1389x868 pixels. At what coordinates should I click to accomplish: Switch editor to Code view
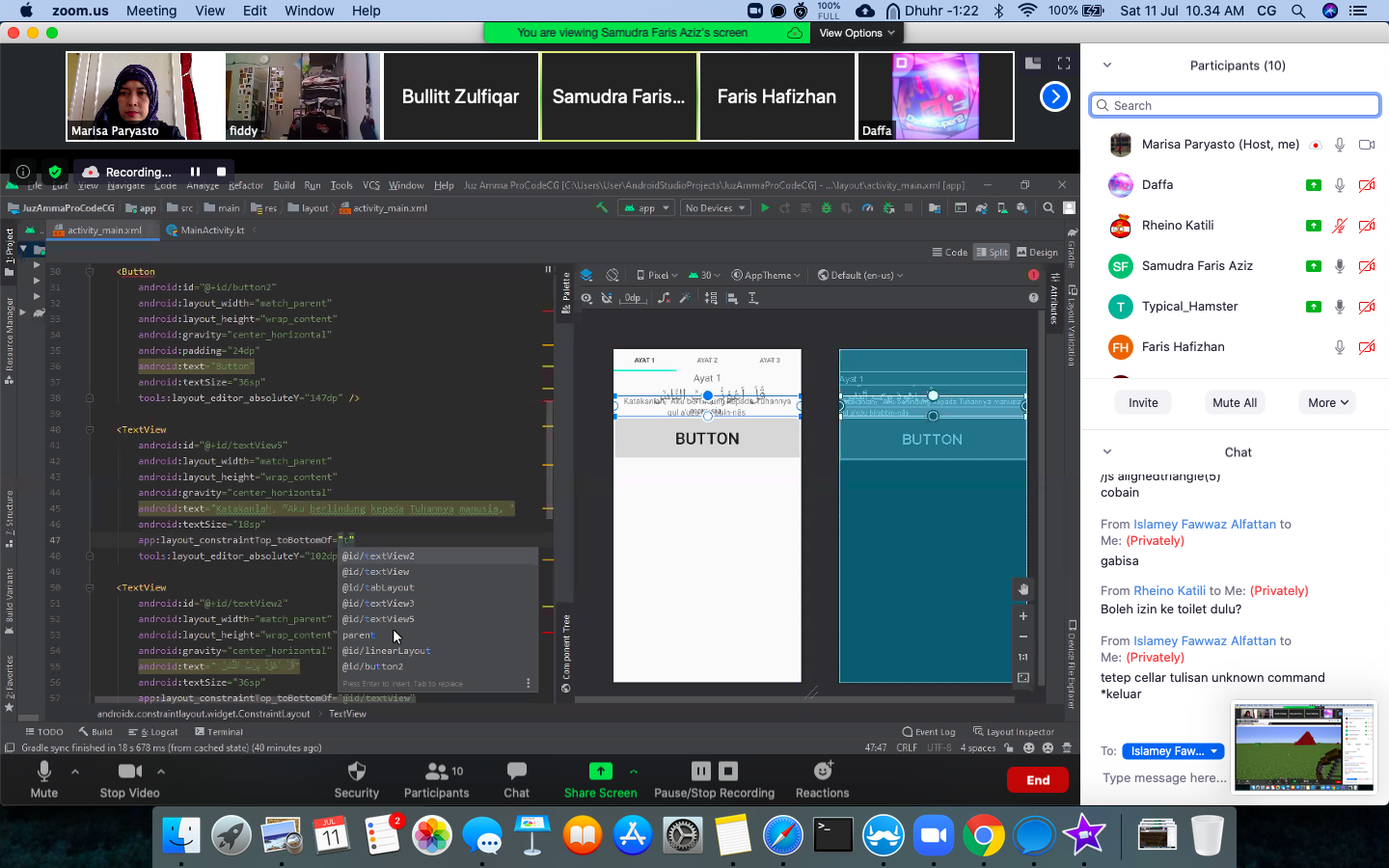[950, 252]
